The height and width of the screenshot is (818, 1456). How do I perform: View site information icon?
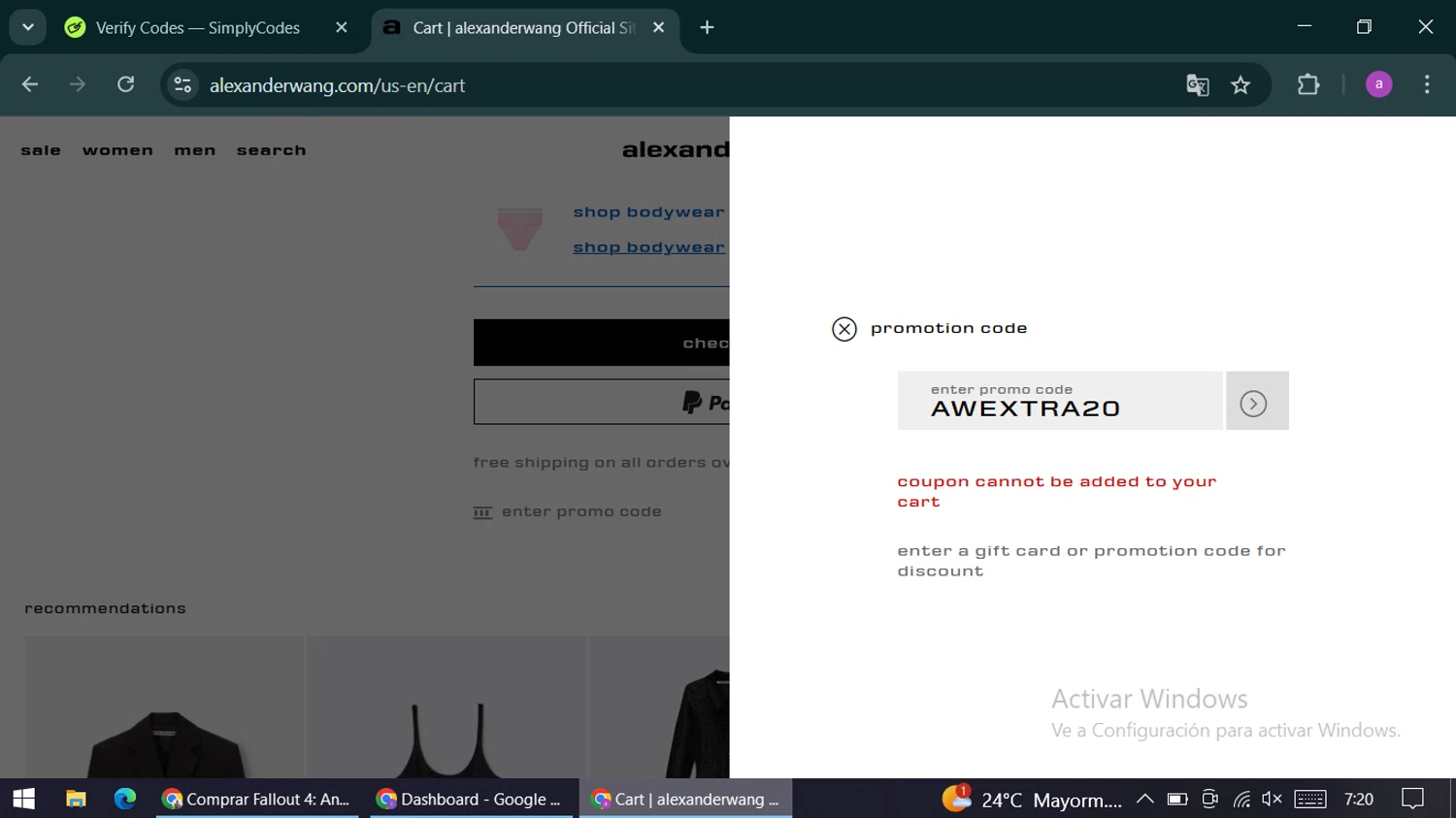pyautogui.click(x=182, y=85)
